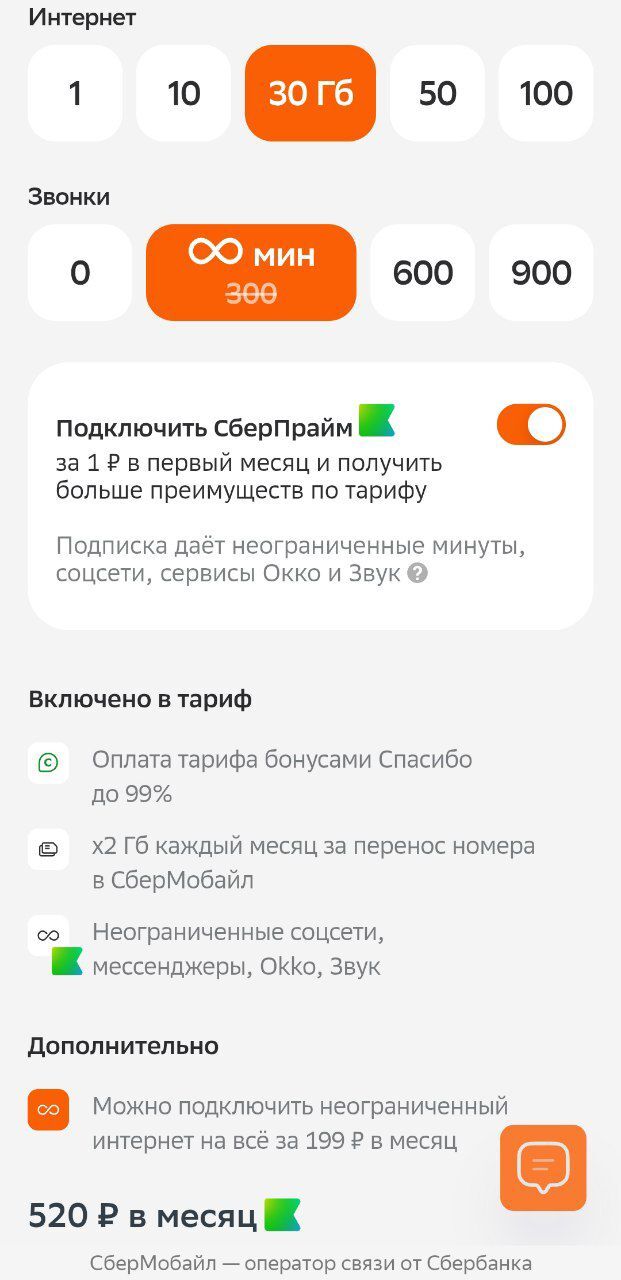The width and height of the screenshot is (621, 1280).
Task: Select 10 GB internet option
Action: (184, 93)
